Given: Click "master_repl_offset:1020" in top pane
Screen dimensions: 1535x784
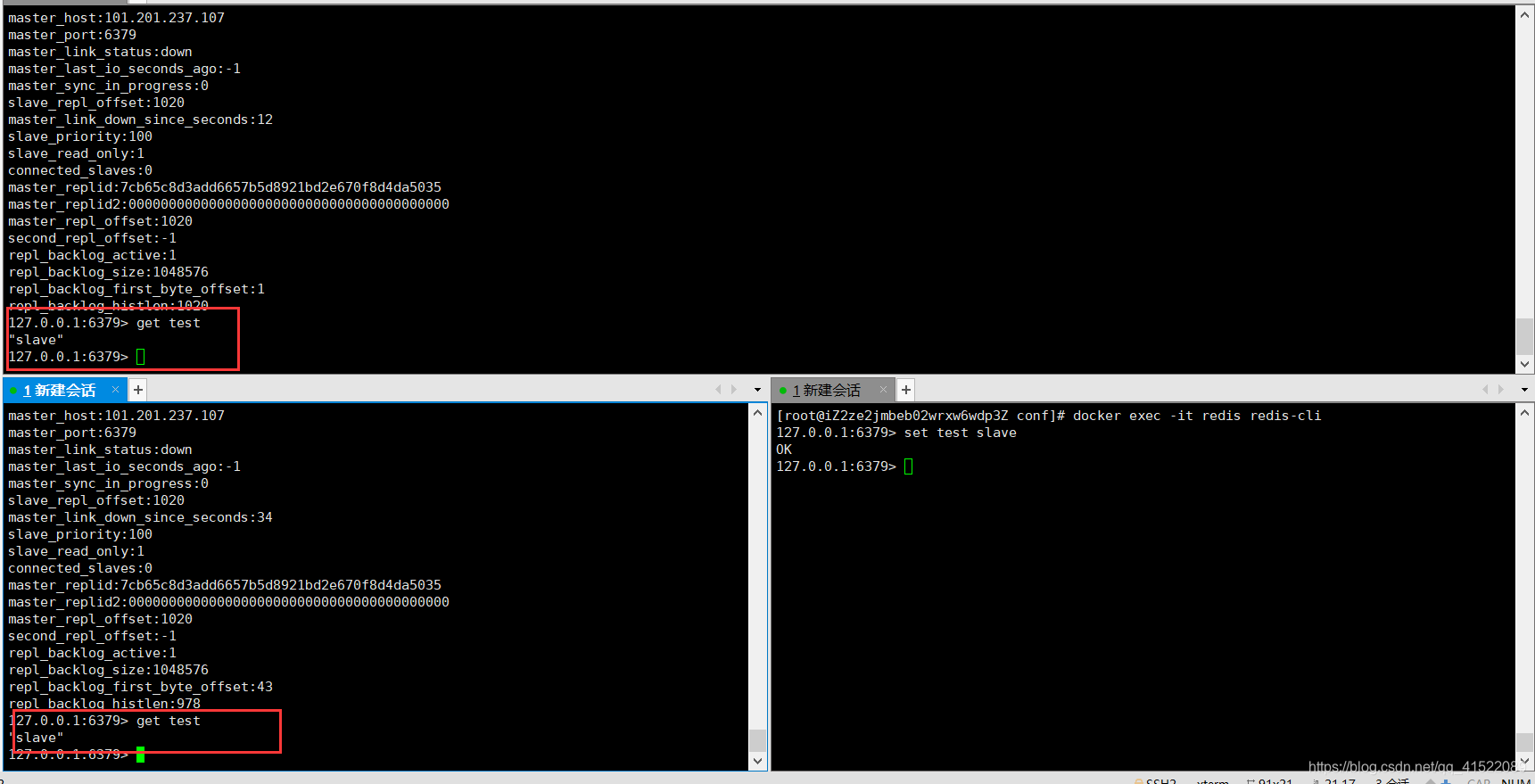Looking at the screenshot, I should click(x=100, y=221).
